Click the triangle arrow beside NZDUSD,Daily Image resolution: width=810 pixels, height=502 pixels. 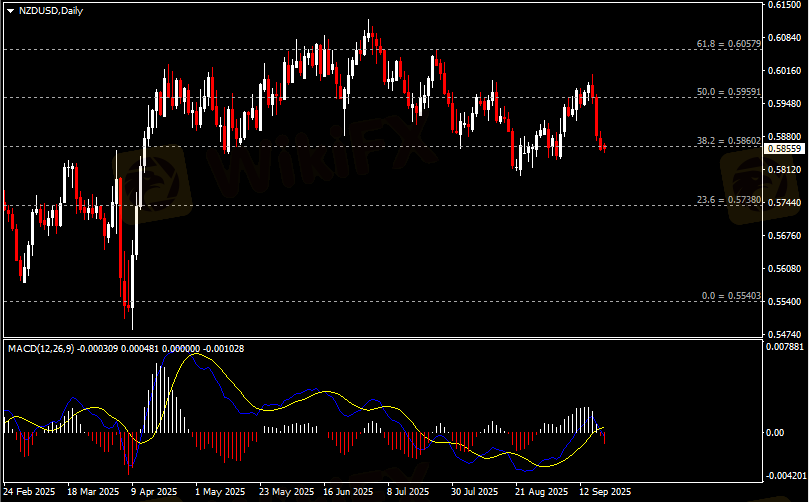(x=10, y=10)
